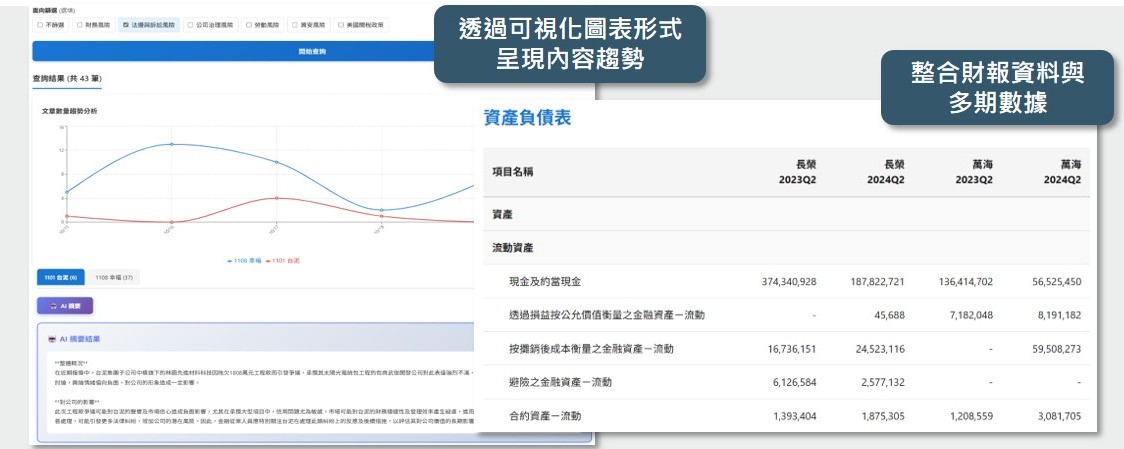Click the icon beside AI 摘要結果 heading

pyautogui.click(x=50, y=339)
